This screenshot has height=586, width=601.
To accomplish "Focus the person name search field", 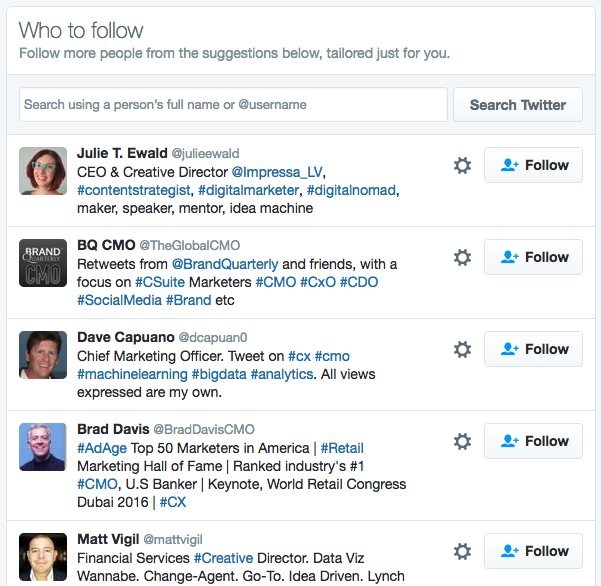I will point(233,105).
